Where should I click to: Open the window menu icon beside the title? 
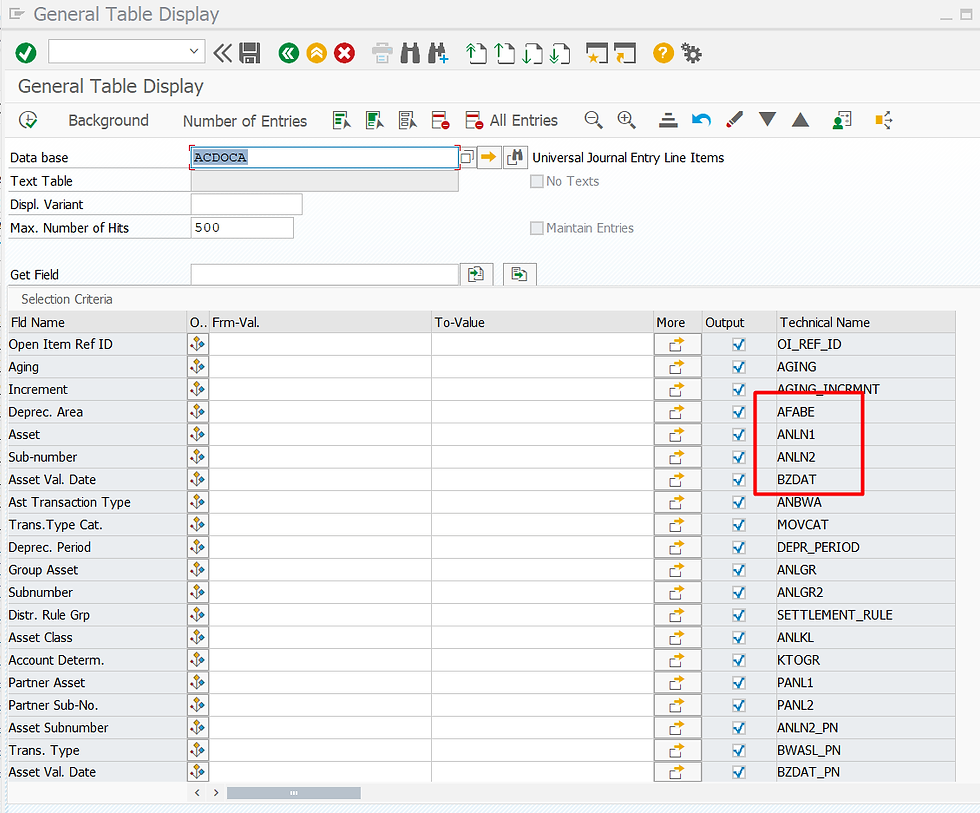tap(16, 13)
